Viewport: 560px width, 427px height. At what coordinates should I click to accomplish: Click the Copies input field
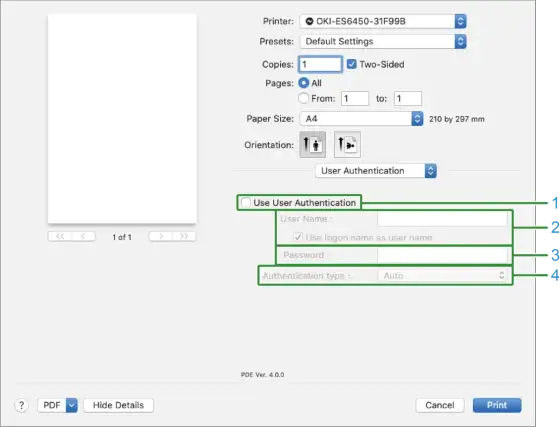pyautogui.click(x=320, y=64)
